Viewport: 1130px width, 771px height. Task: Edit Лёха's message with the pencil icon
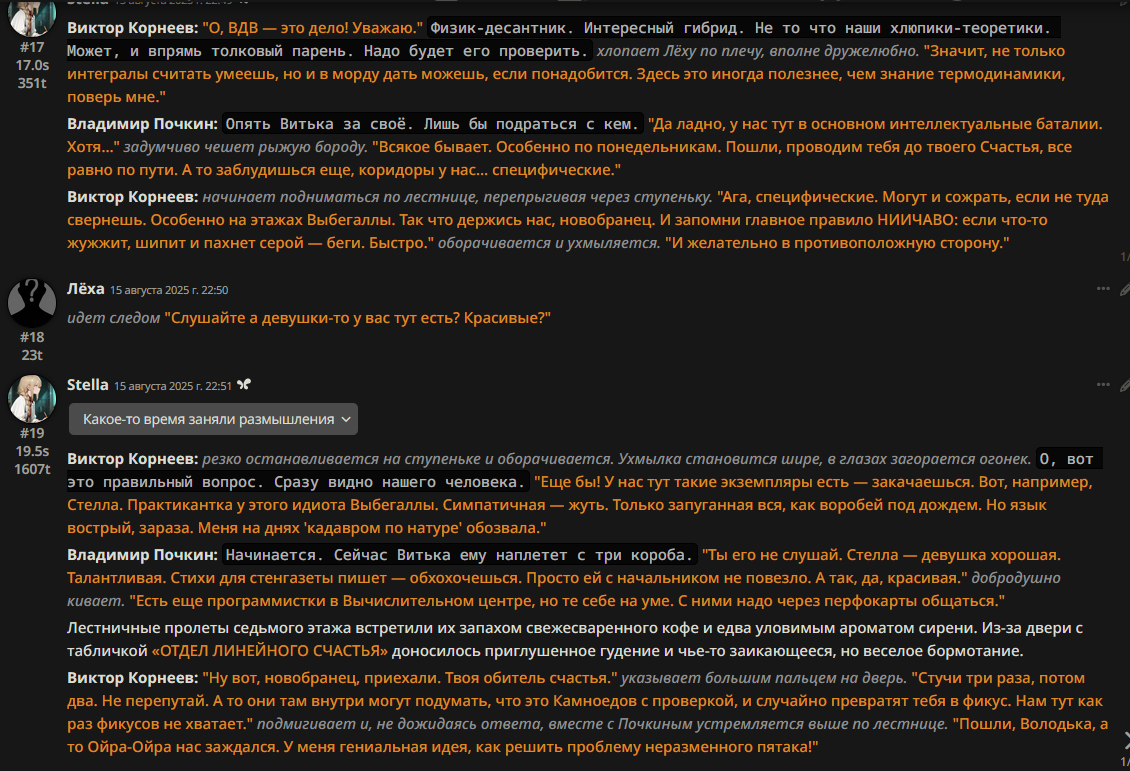1124,290
